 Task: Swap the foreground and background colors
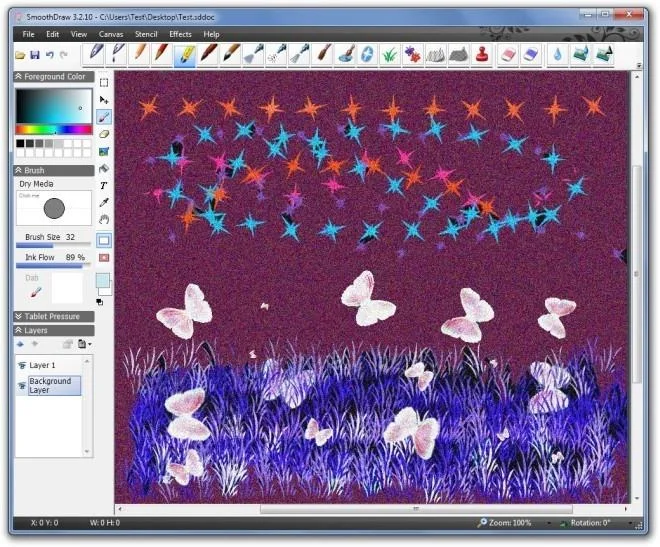[100, 302]
